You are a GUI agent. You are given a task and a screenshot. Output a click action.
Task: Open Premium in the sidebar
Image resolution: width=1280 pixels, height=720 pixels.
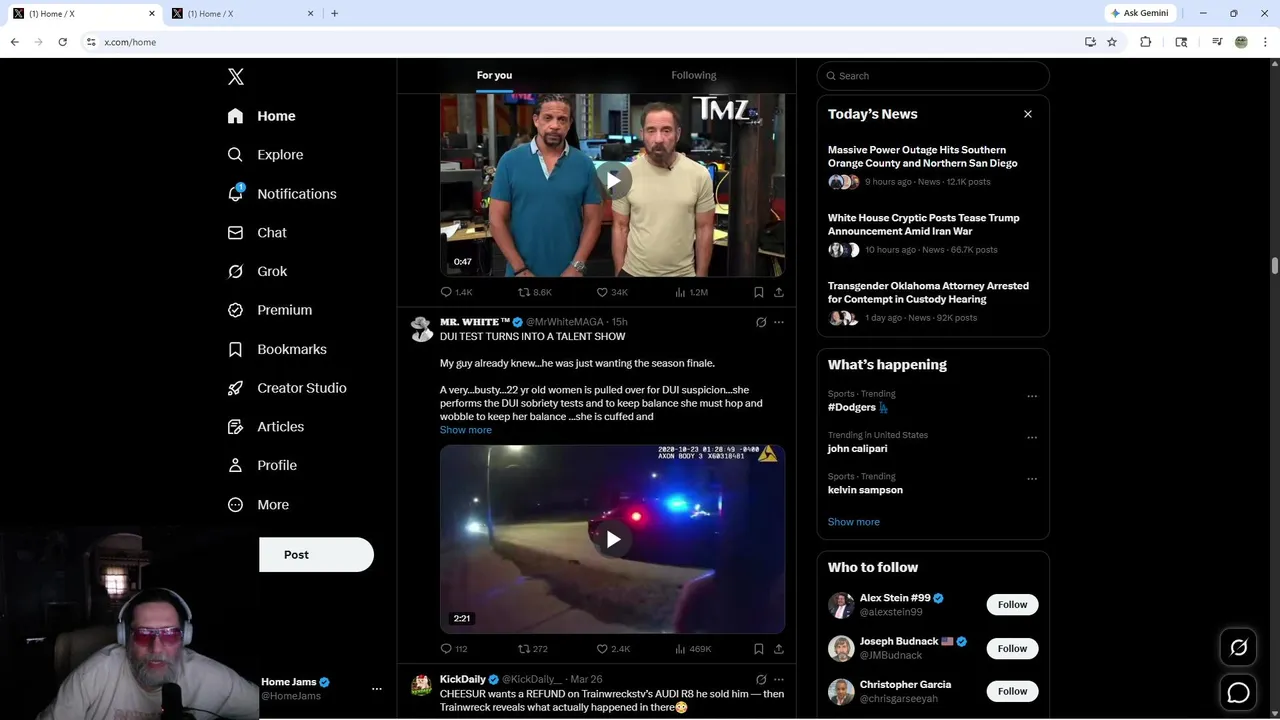[269, 310]
